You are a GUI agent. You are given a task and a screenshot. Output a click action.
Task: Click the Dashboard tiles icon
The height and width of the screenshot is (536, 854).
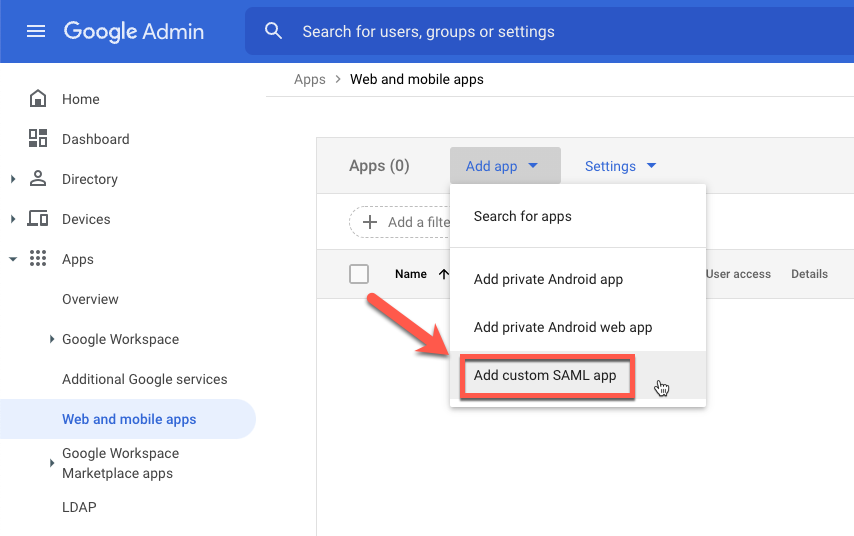click(x=38, y=138)
